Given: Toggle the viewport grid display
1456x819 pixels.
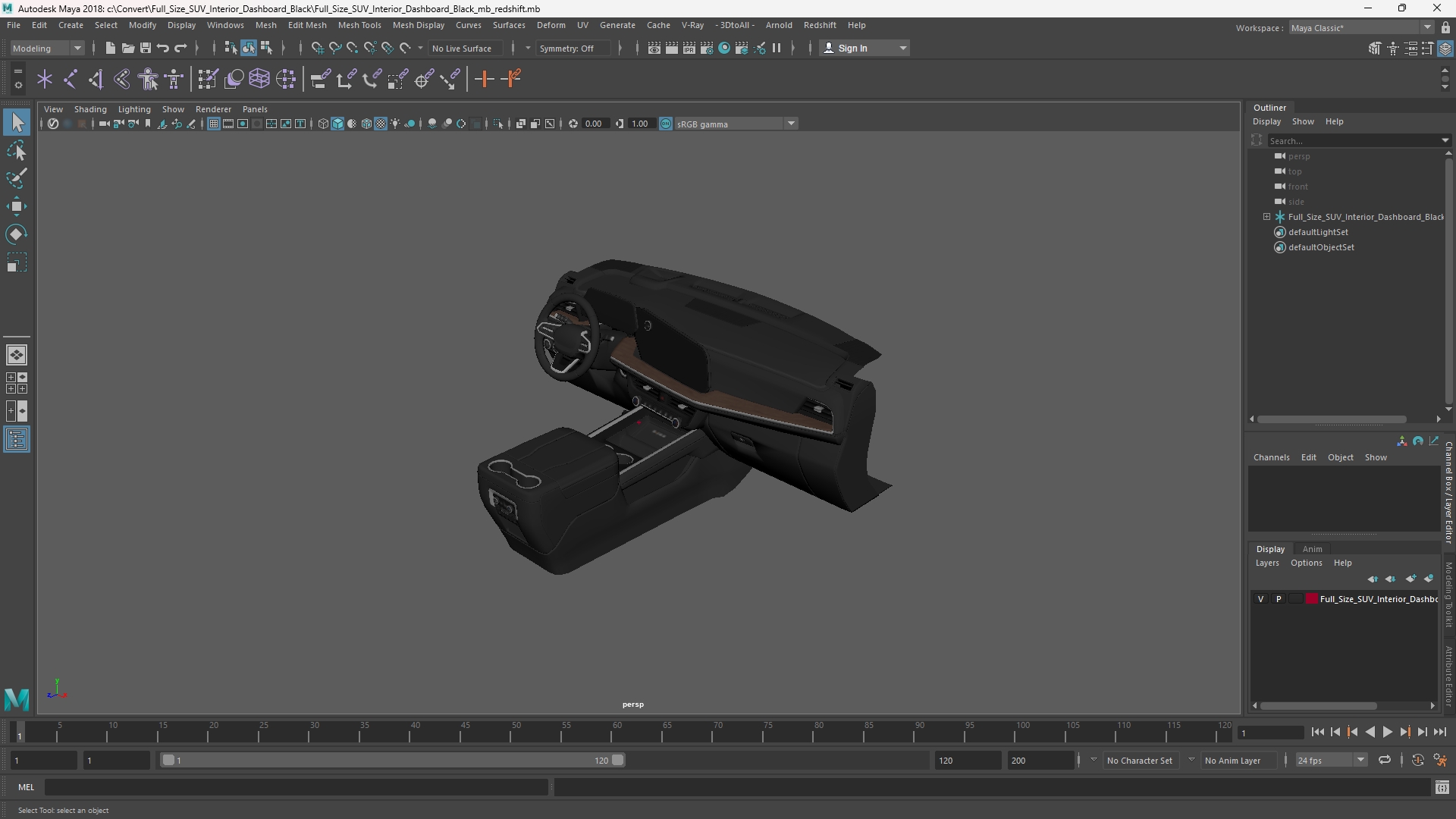Looking at the screenshot, I should tap(214, 124).
